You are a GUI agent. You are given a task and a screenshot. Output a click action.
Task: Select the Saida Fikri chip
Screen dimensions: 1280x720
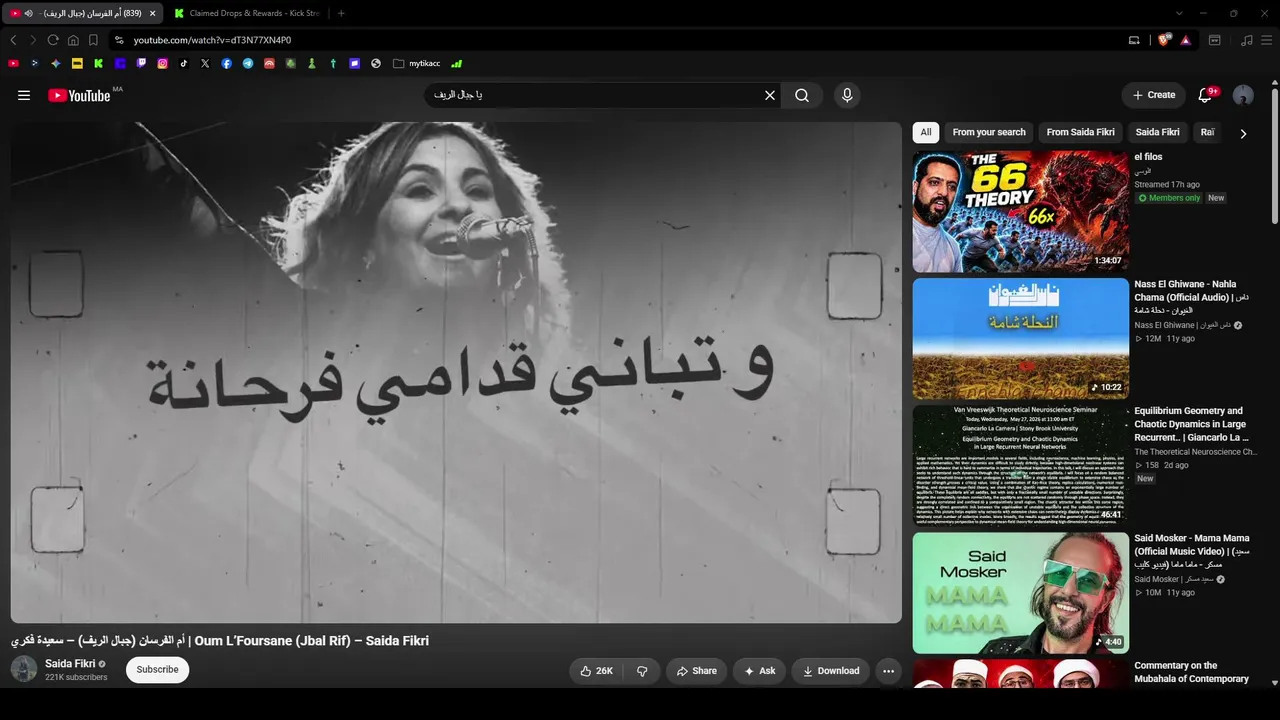1157,132
